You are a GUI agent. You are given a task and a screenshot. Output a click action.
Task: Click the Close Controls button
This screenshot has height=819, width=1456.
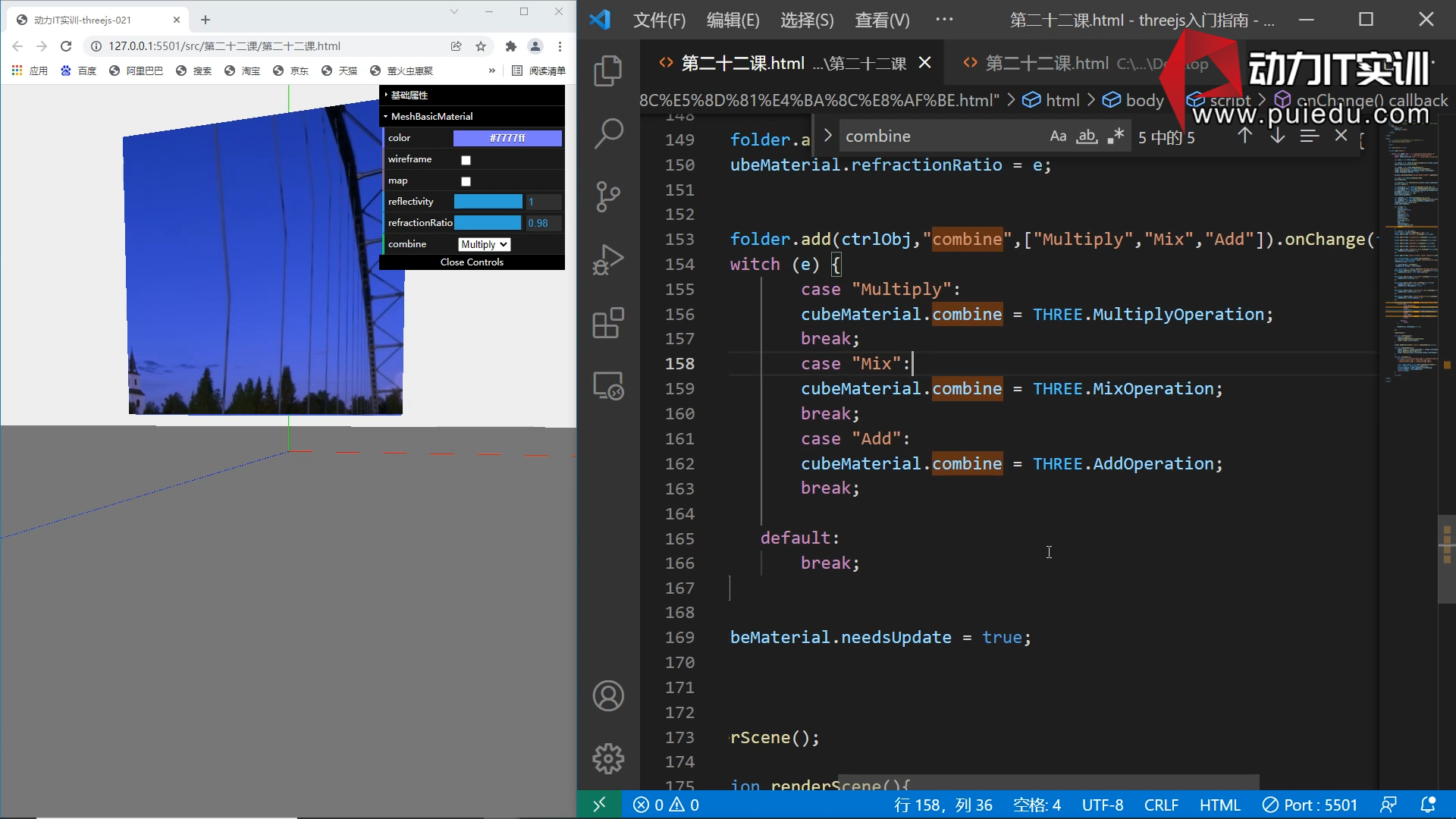[x=472, y=262]
